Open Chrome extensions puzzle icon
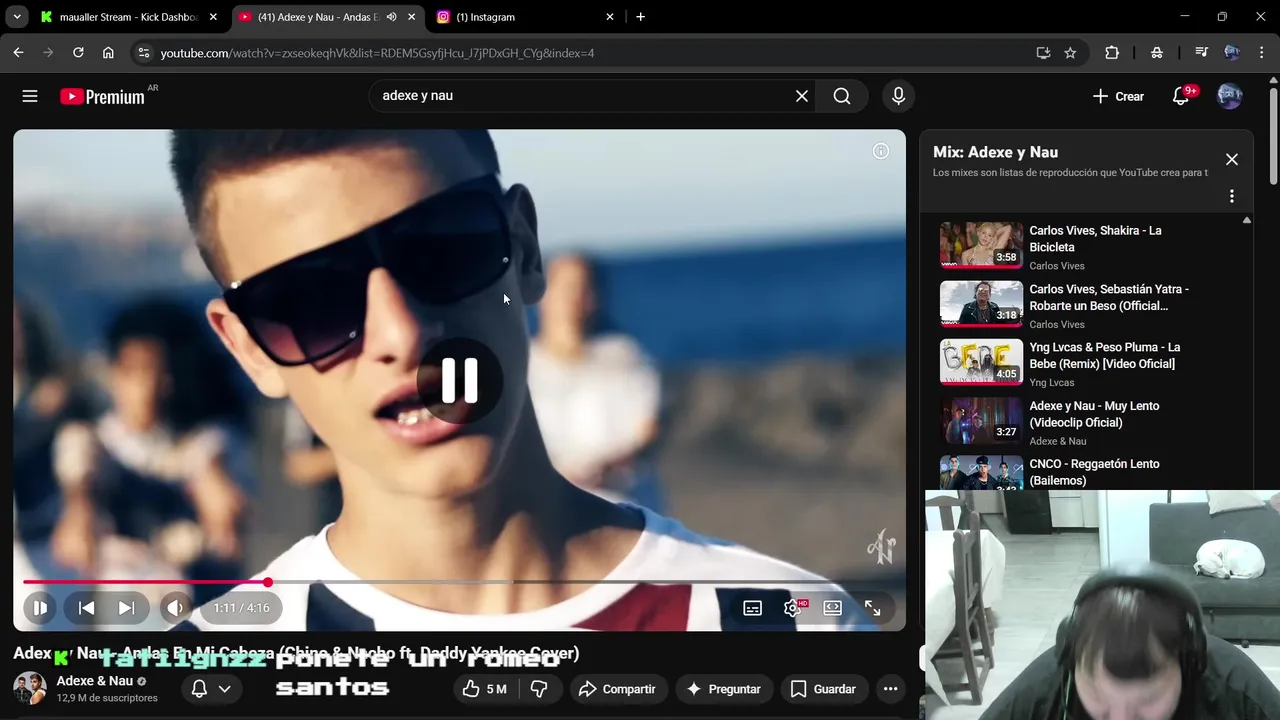This screenshot has width=1280, height=720. (x=1112, y=53)
